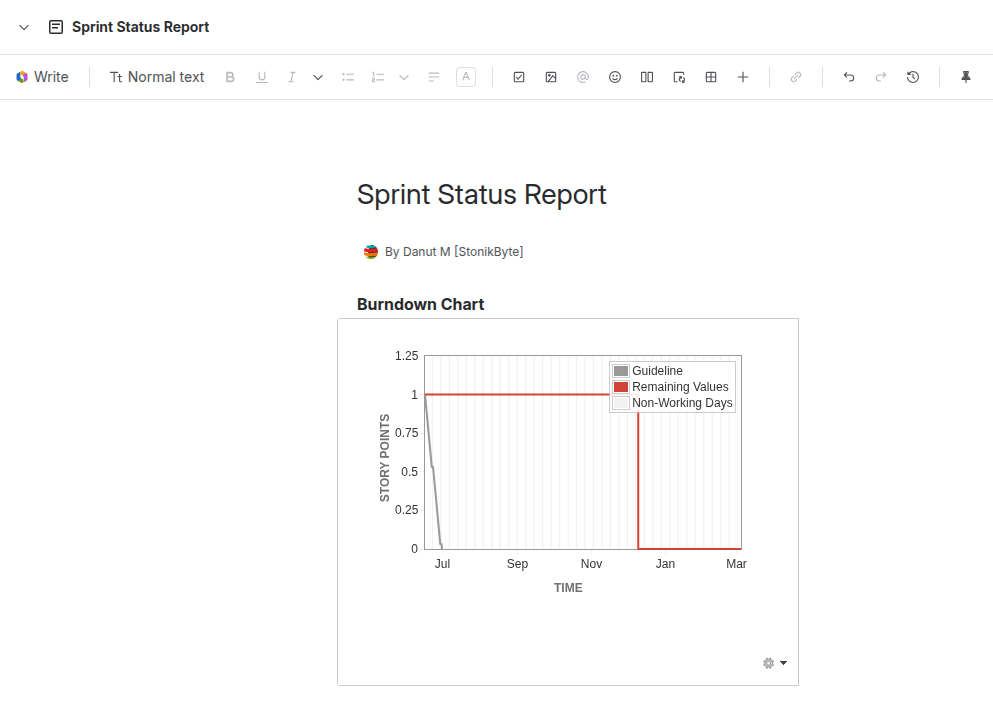The image size is (993, 713).
Task: Click the document page icon
Action: (x=56, y=27)
